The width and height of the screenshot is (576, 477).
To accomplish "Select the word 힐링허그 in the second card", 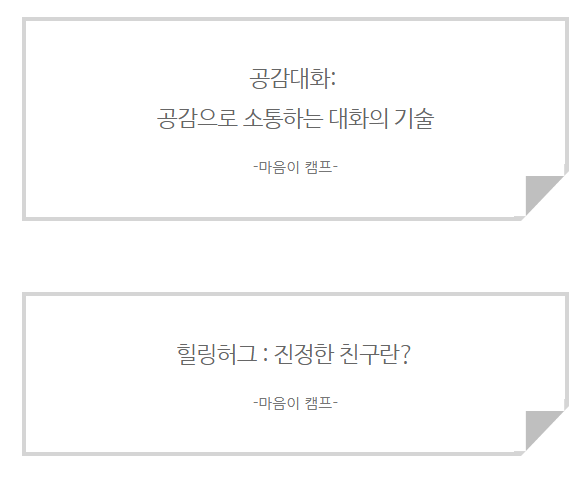I will pos(217,354).
